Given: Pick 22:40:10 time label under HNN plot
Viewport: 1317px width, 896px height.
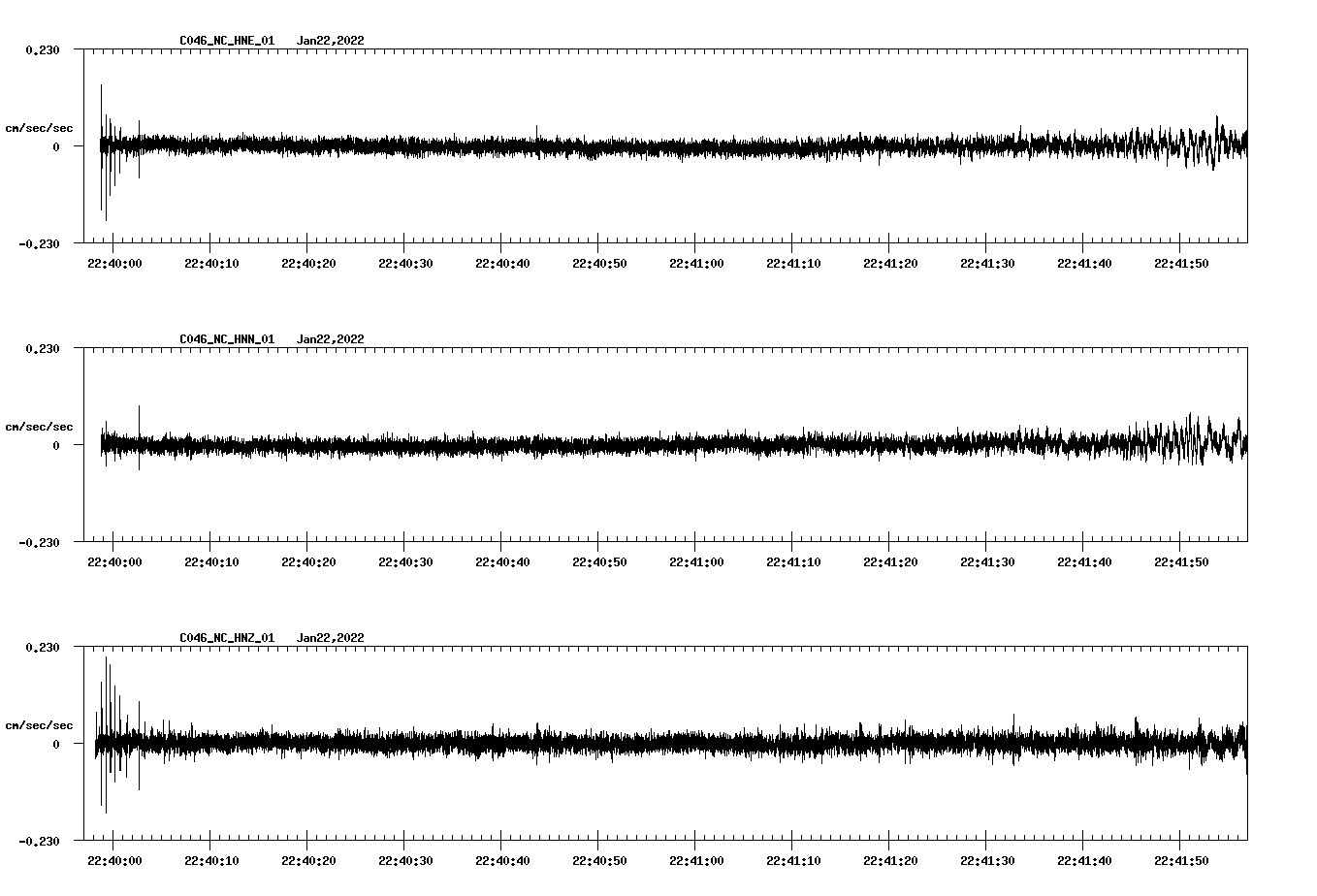Looking at the screenshot, I should (x=211, y=562).
